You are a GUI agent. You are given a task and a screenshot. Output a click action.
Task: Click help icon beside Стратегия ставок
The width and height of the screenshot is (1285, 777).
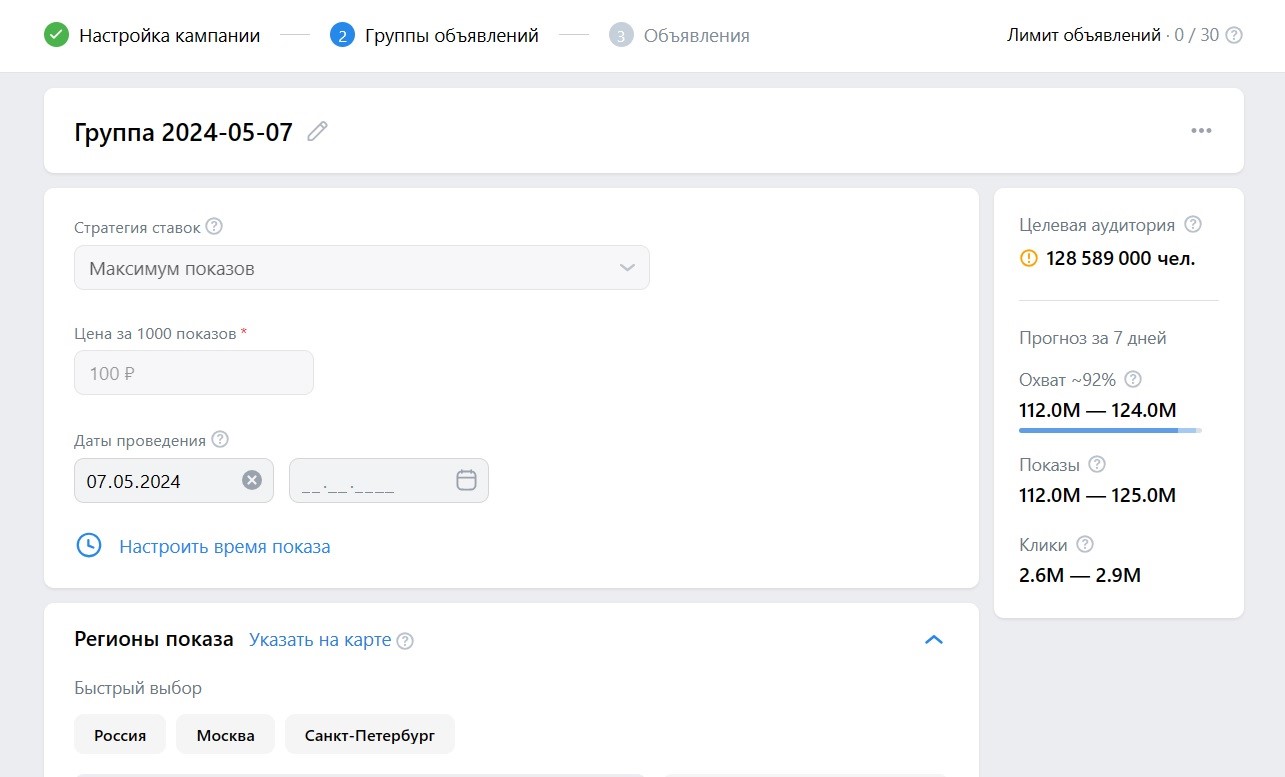coord(214,227)
